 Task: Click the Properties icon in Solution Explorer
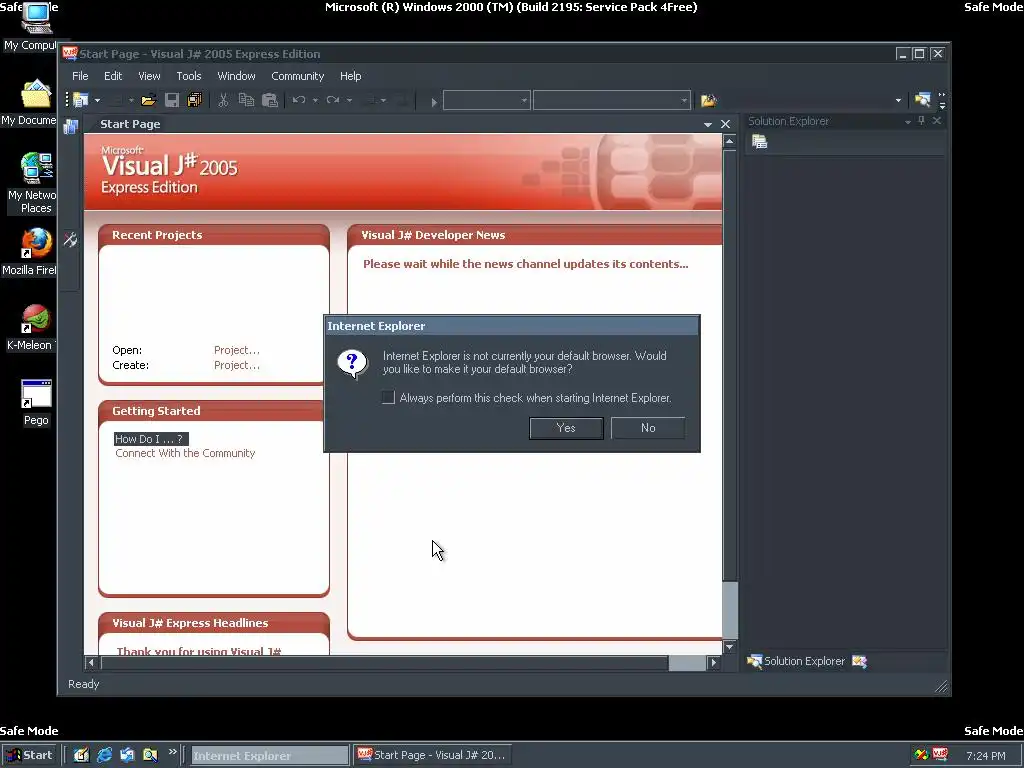[x=760, y=142]
